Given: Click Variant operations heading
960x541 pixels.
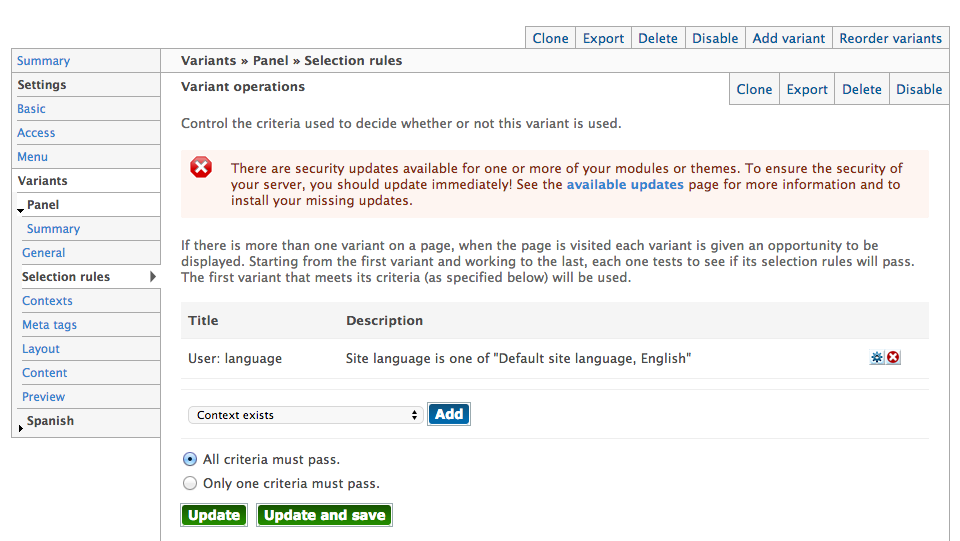Looking at the screenshot, I should (242, 87).
